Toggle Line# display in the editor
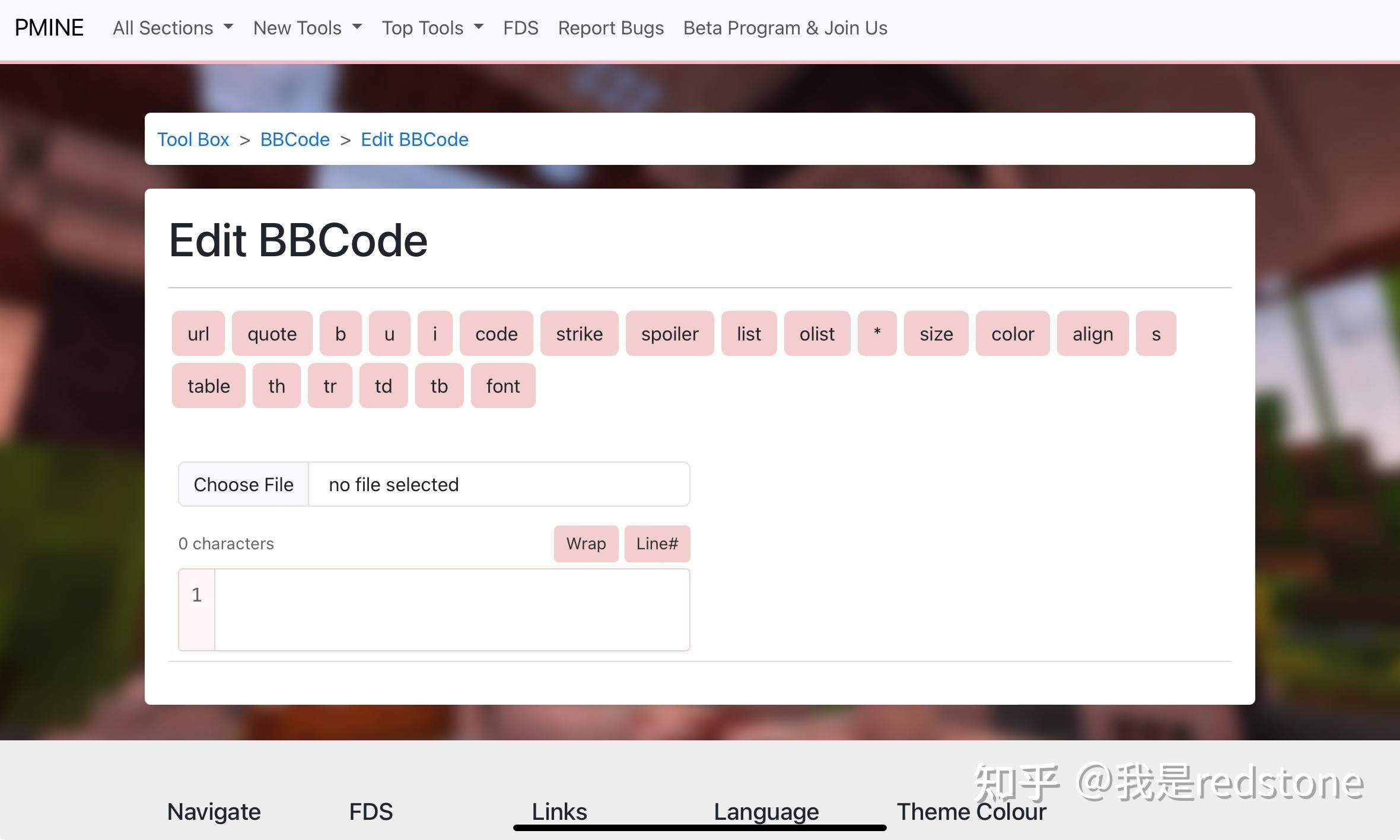 pyautogui.click(x=657, y=543)
